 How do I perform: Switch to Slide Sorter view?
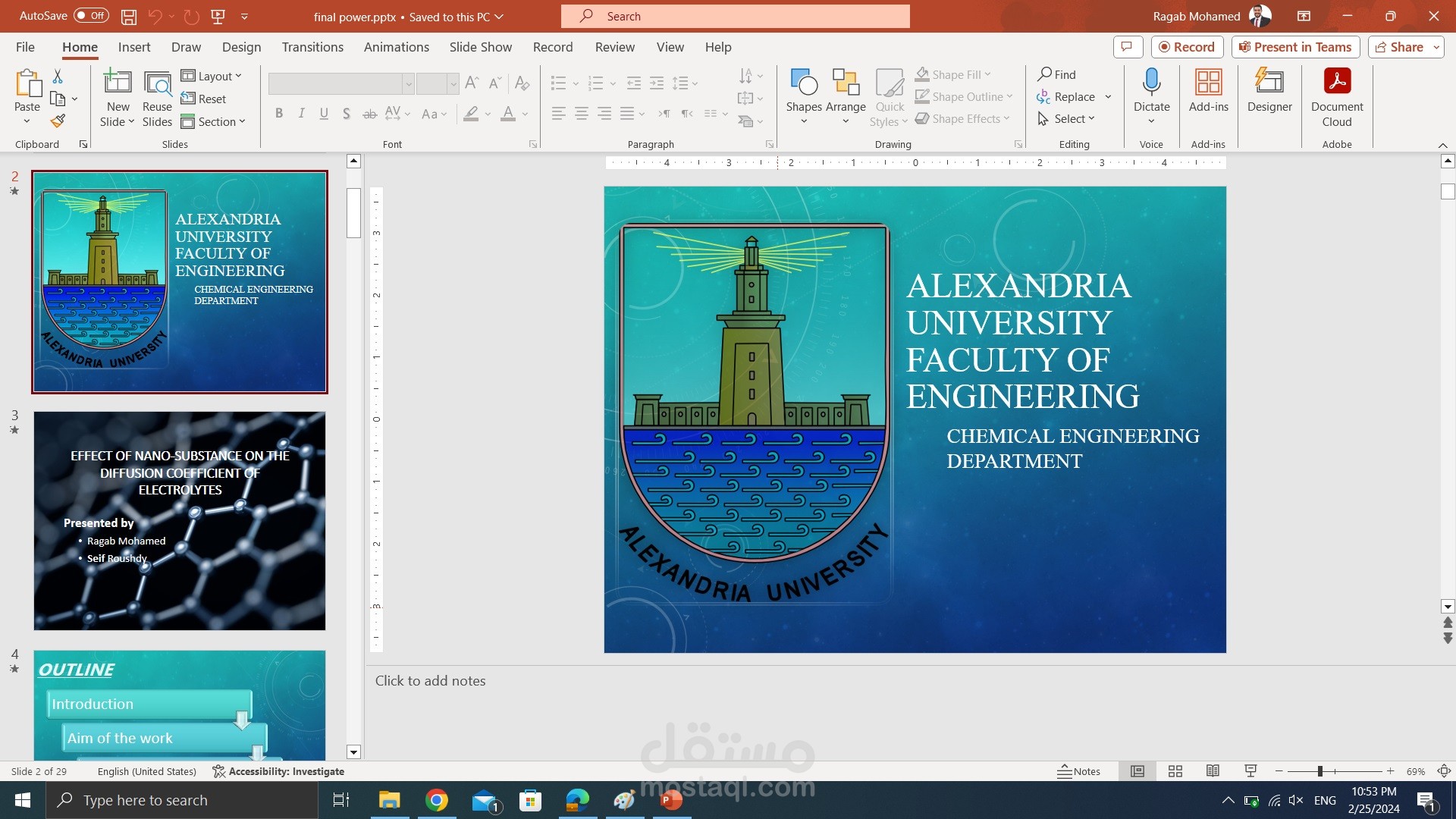point(1175,771)
